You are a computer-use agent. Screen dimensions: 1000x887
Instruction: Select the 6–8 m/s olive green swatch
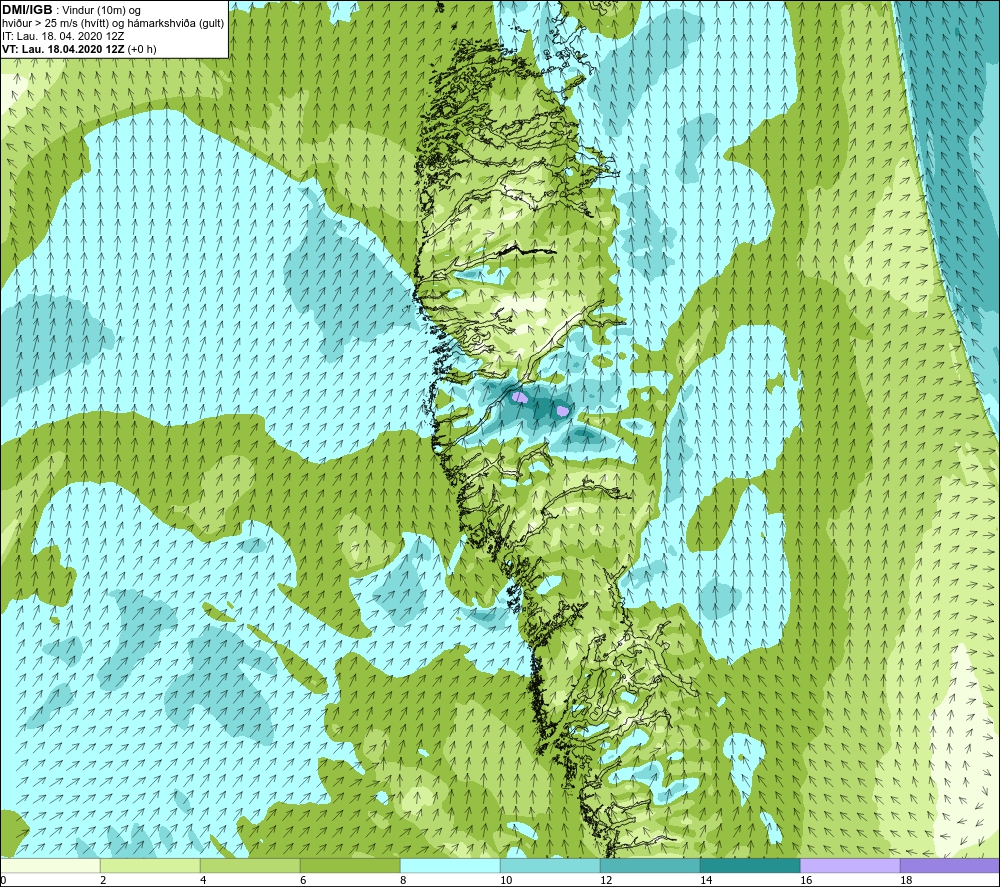(350, 865)
